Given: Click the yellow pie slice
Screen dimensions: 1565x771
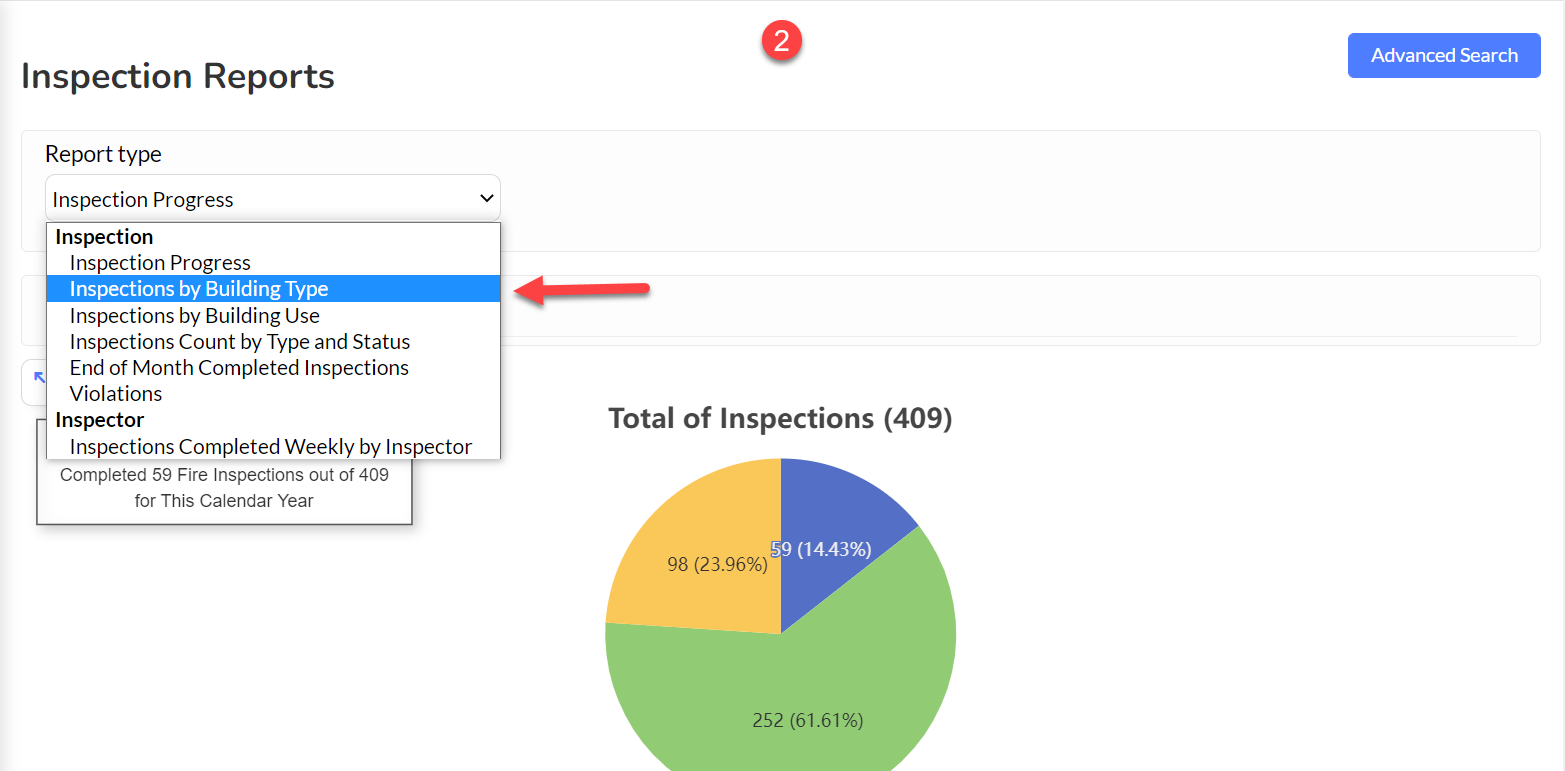Looking at the screenshot, I should 700,560.
